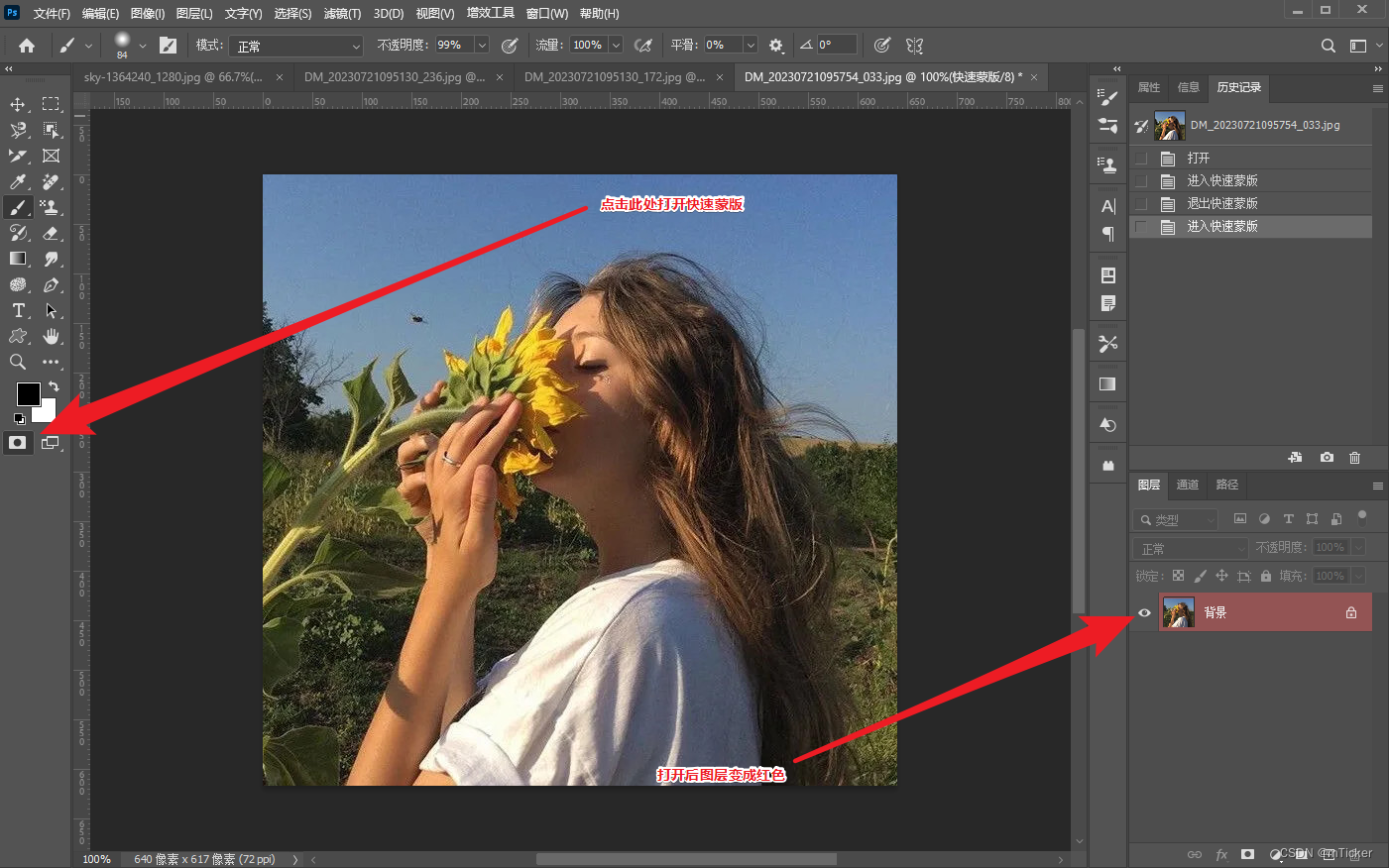Screen dimensions: 1389x868
Task: Open the 图像(I) menu
Action: point(147,13)
